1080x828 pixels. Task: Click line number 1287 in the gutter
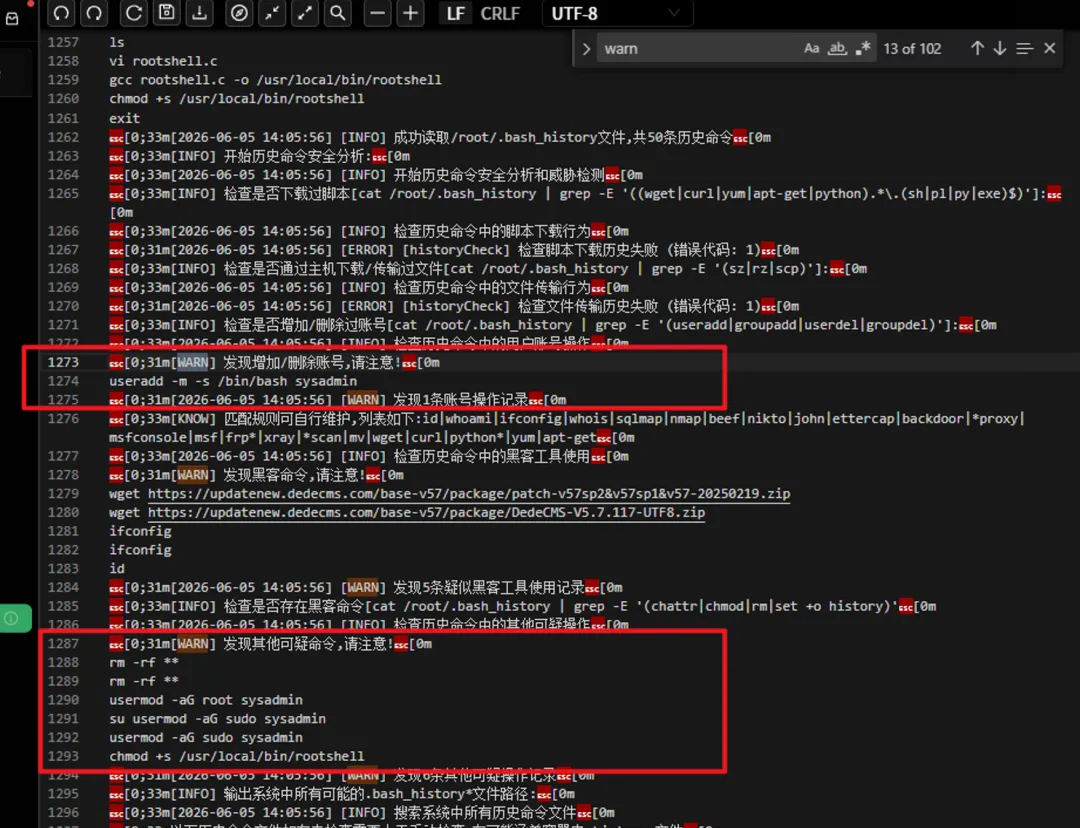(63, 643)
